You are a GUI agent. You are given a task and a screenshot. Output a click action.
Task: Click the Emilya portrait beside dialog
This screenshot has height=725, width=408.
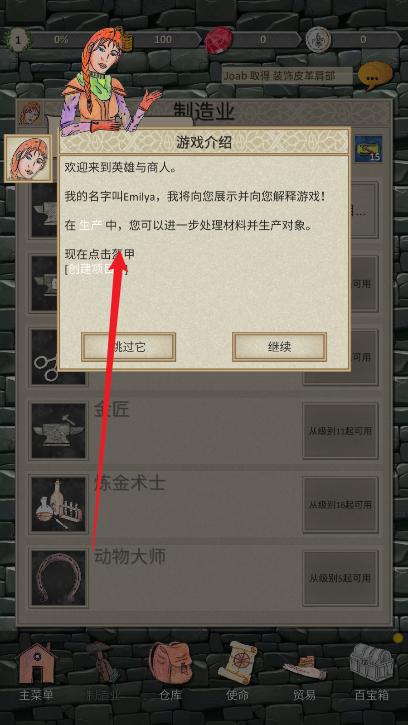click(28, 159)
